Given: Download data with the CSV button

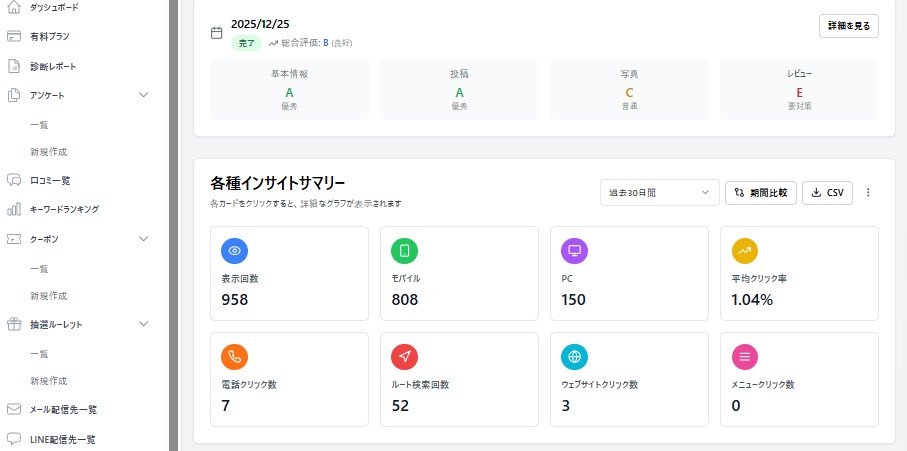Looking at the screenshot, I should (827, 193).
